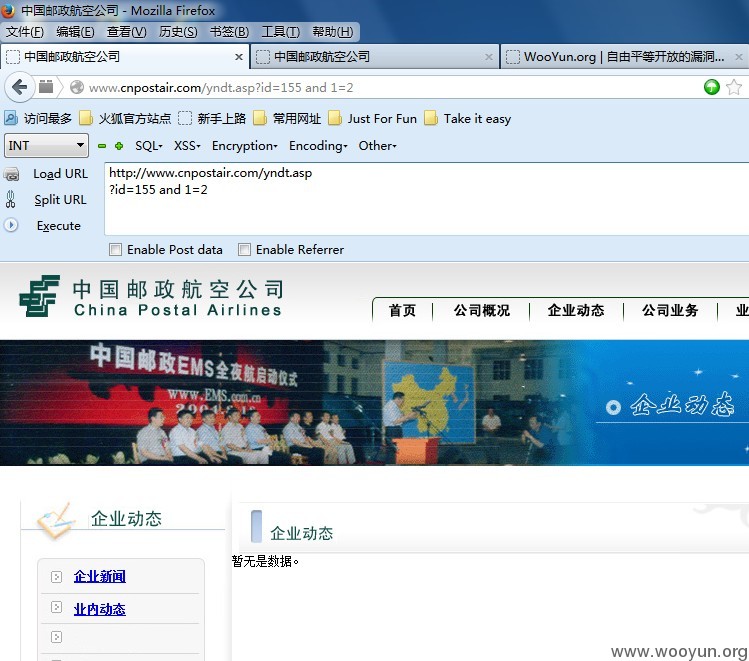This screenshot has width=749, height=661.
Task: Click the Load URL icon
Action: tap(12, 174)
